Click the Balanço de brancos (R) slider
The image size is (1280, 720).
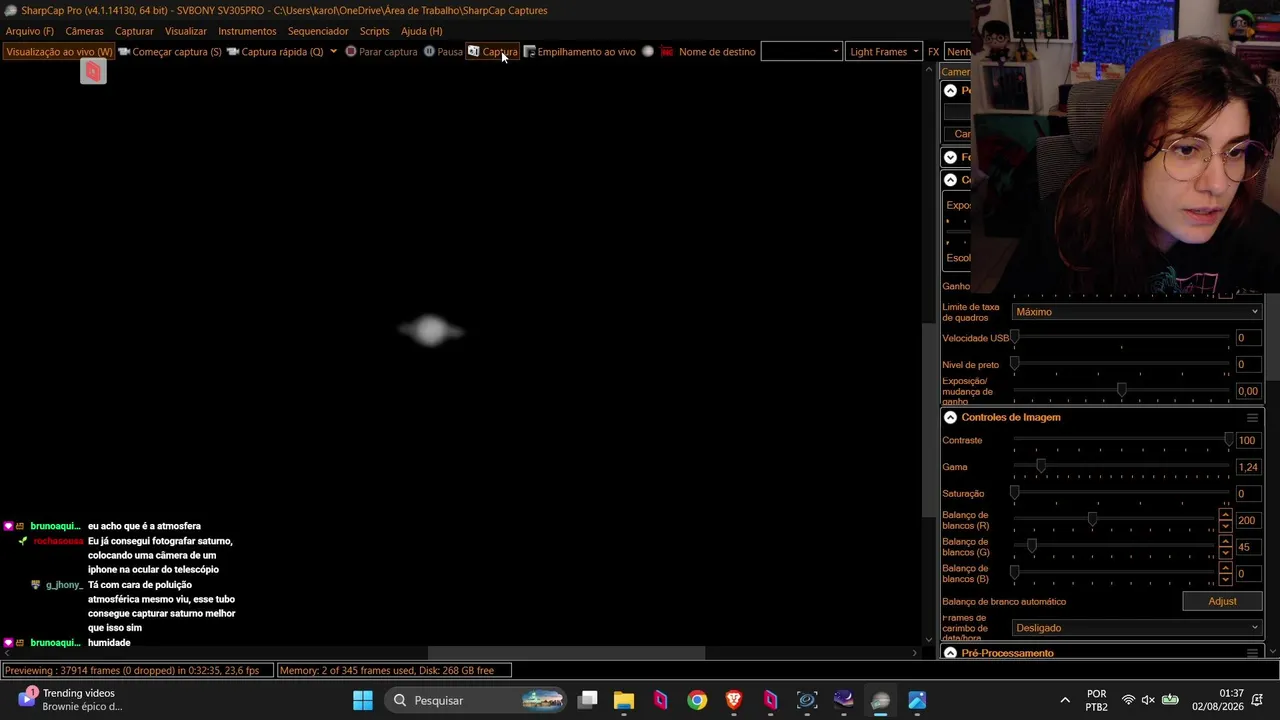1092,519
